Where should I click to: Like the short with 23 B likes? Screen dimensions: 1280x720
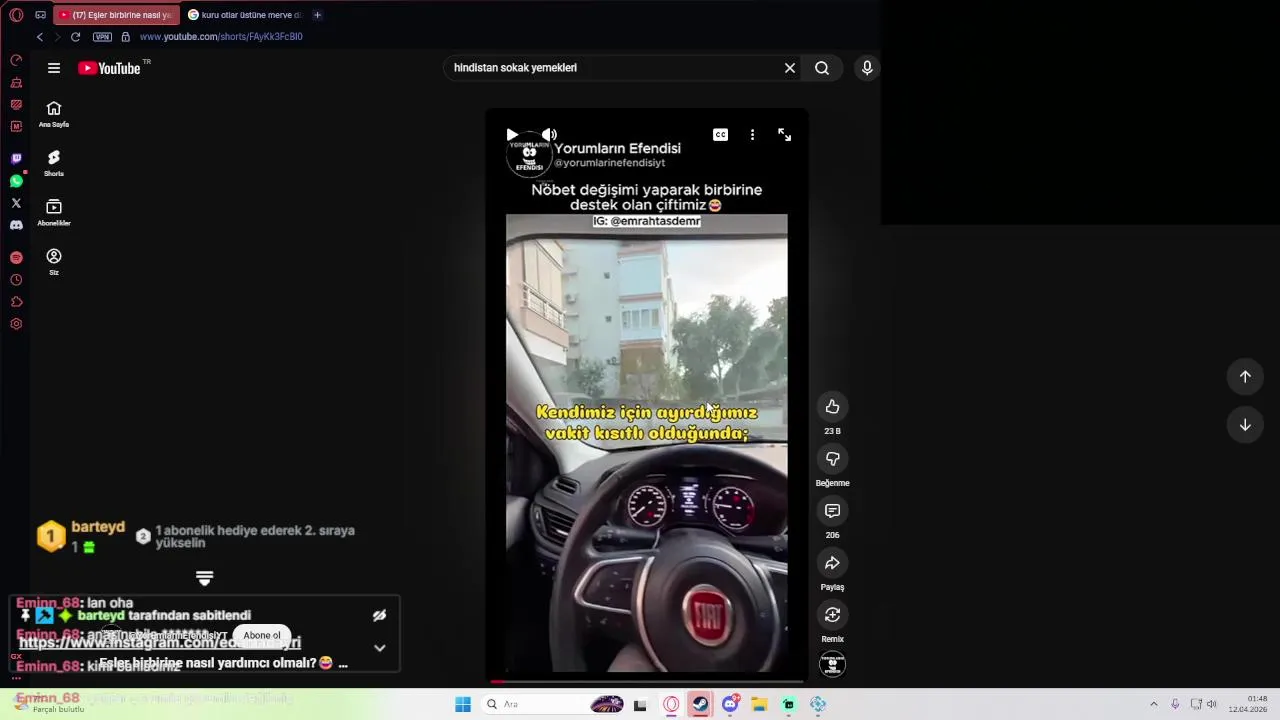tap(832, 406)
